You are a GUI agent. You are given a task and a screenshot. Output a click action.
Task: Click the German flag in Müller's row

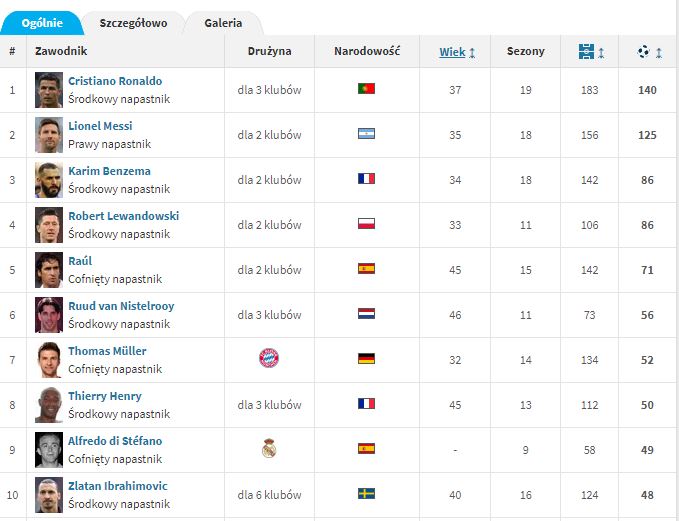(366, 359)
